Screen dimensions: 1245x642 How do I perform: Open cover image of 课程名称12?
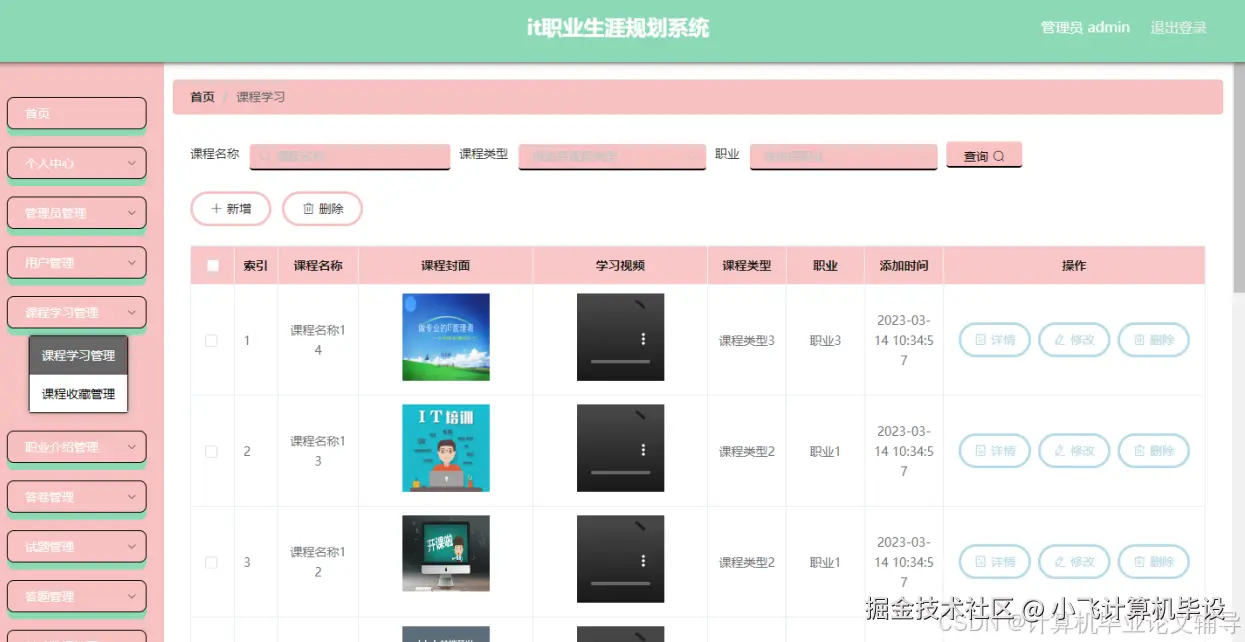pos(446,553)
